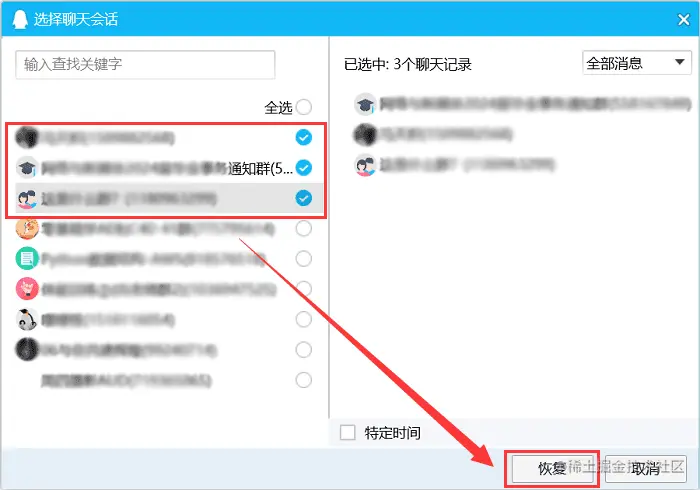Select the last chat's radio circle

tap(304, 380)
